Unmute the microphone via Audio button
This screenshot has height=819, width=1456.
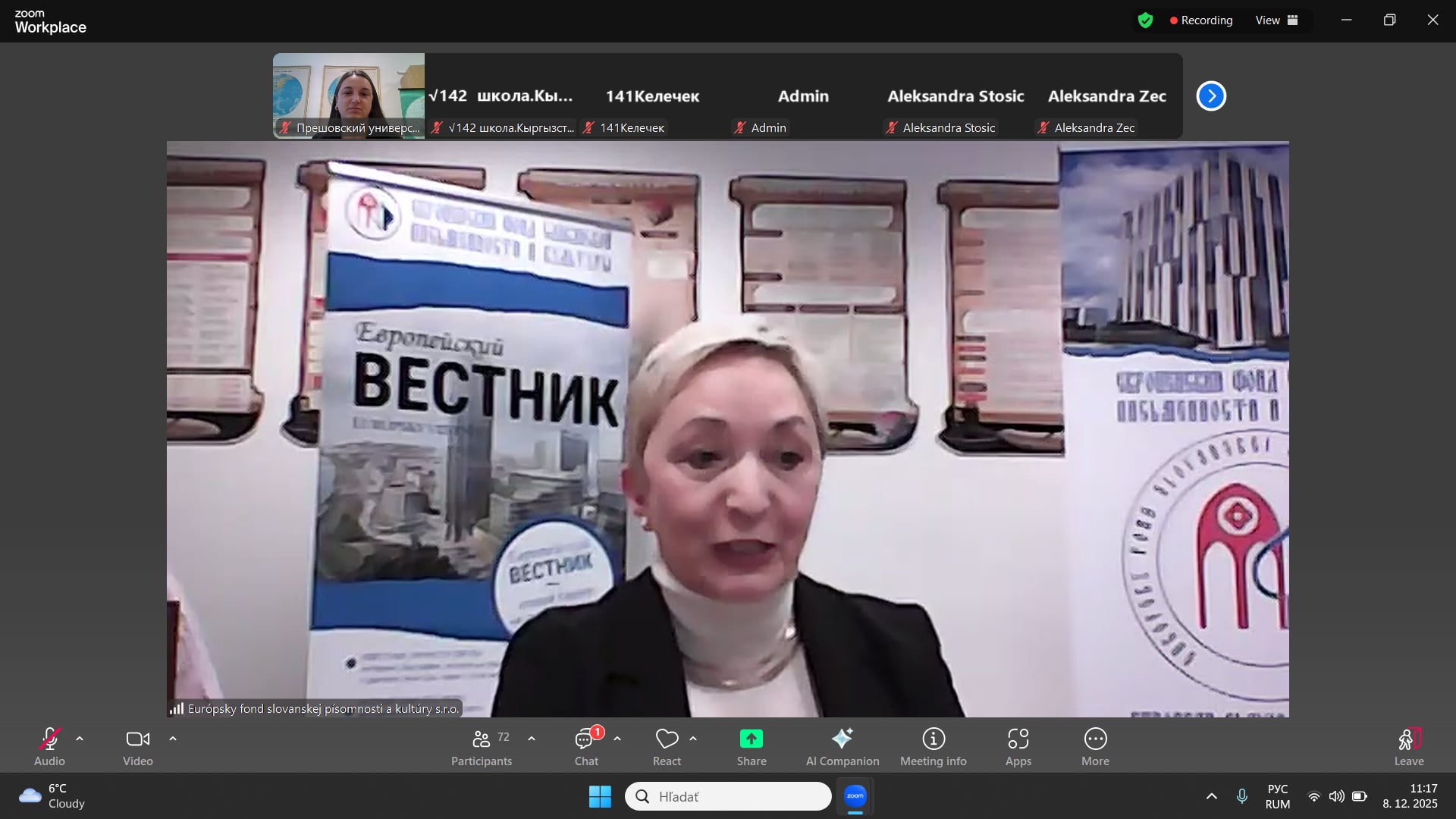(x=49, y=747)
